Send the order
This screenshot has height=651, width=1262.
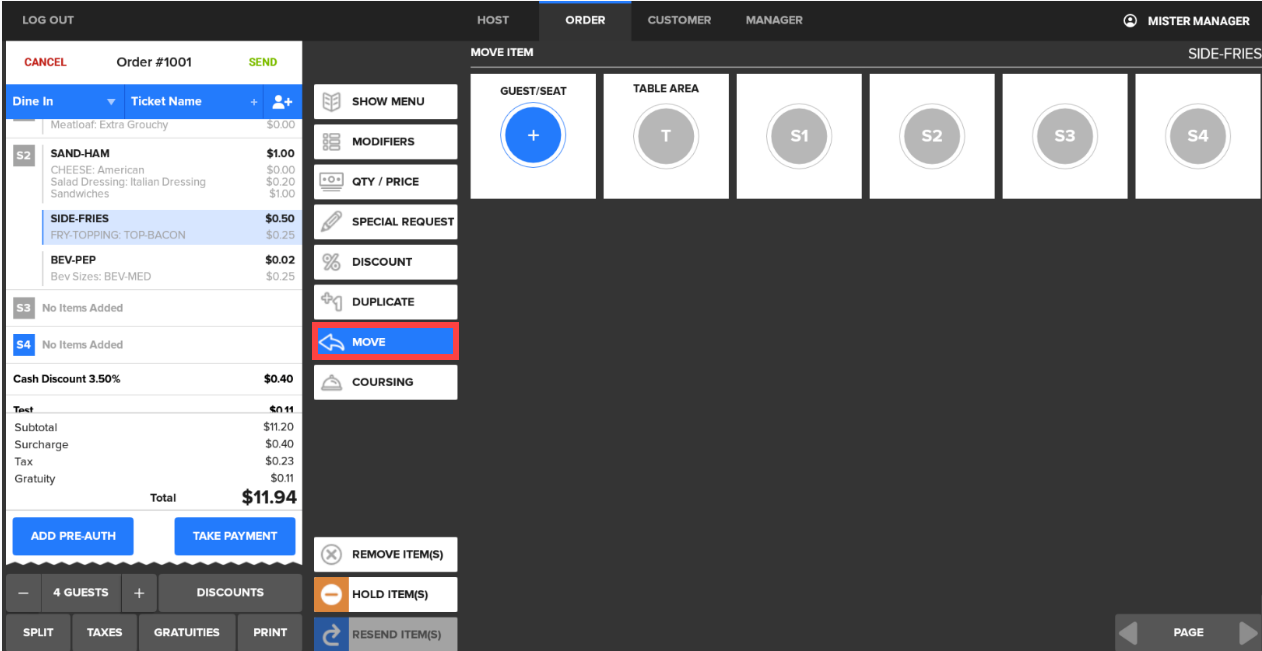(x=263, y=62)
